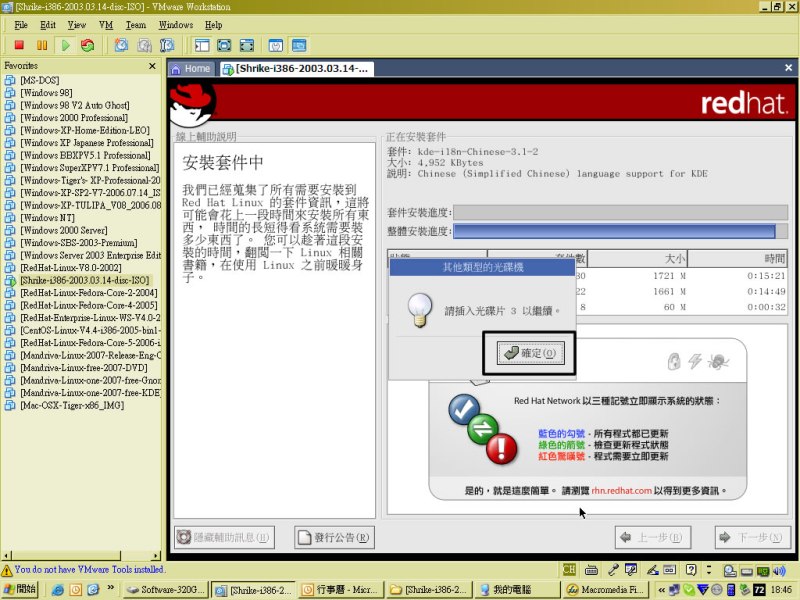The height and width of the screenshot is (600, 800).
Task: Click the 上一步 back button
Action: (653, 537)
